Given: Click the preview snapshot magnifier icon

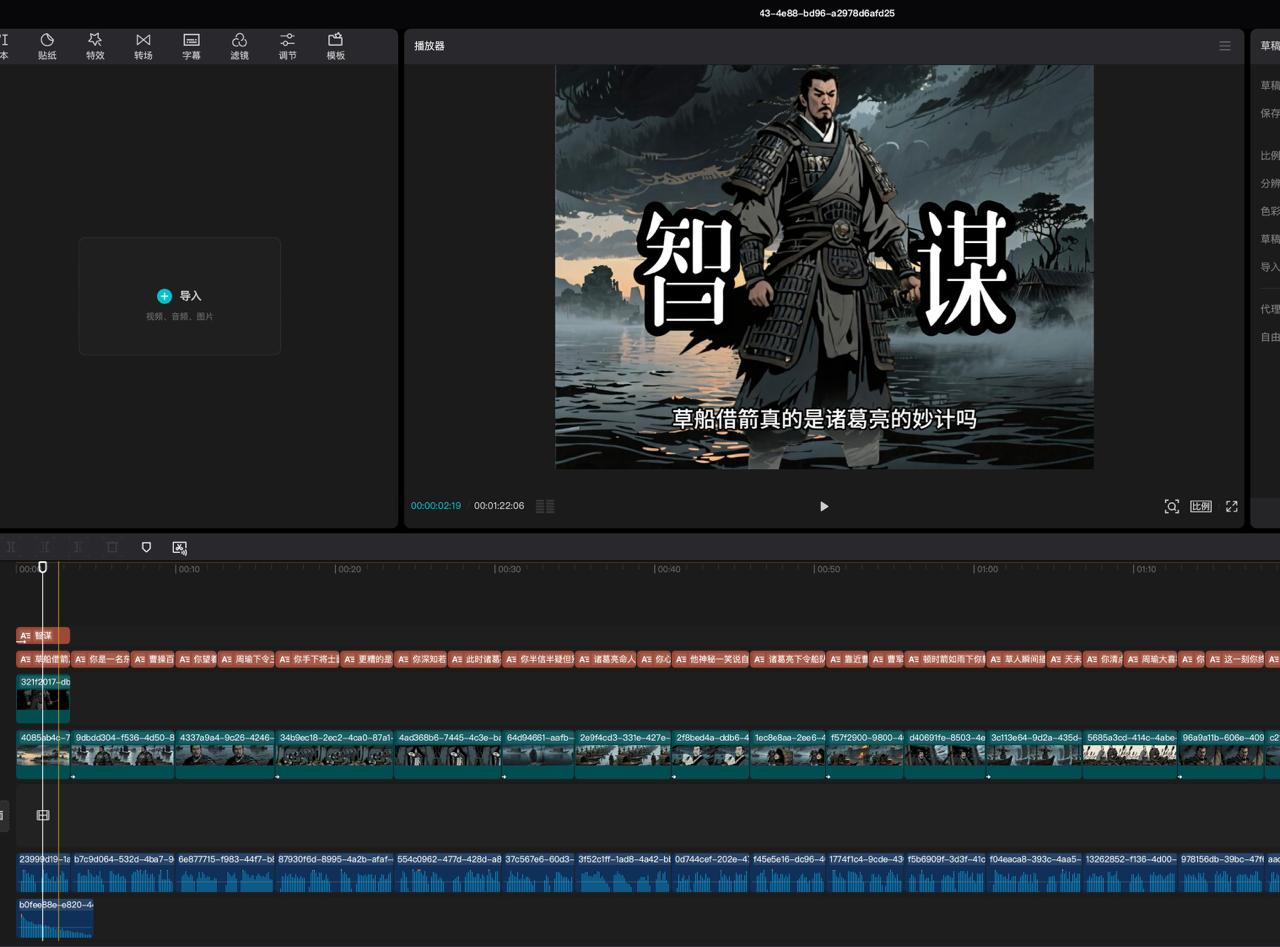Looking at the screenshot, I should click(1172, 506).
